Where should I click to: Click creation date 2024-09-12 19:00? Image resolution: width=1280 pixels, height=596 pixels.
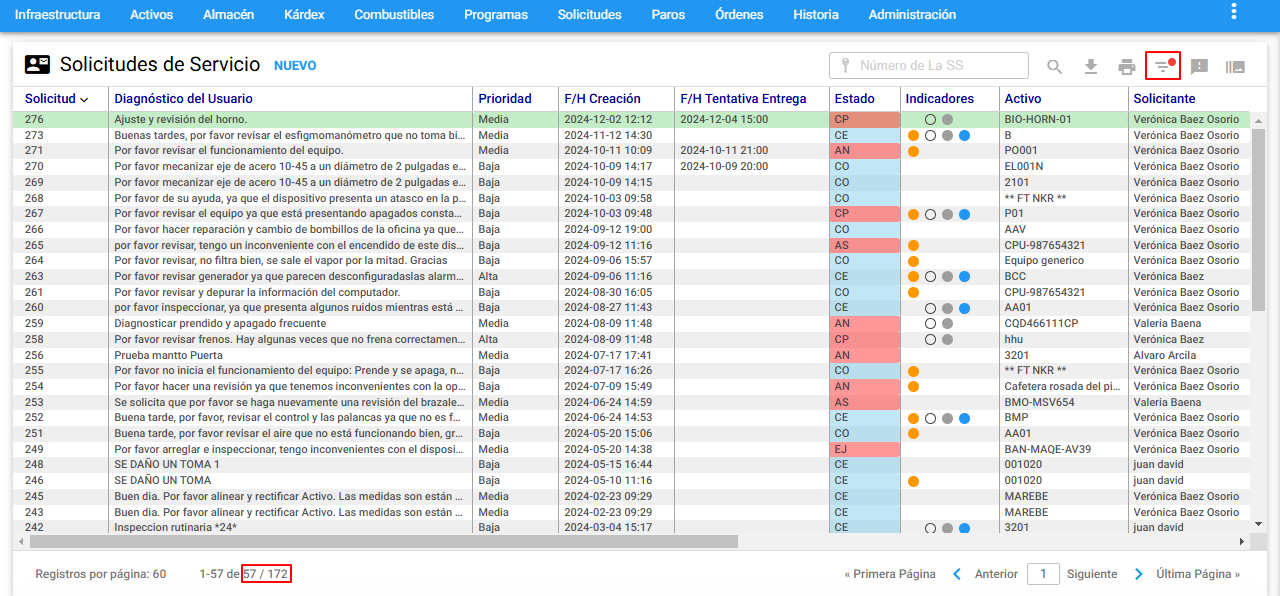coord(608,229)
